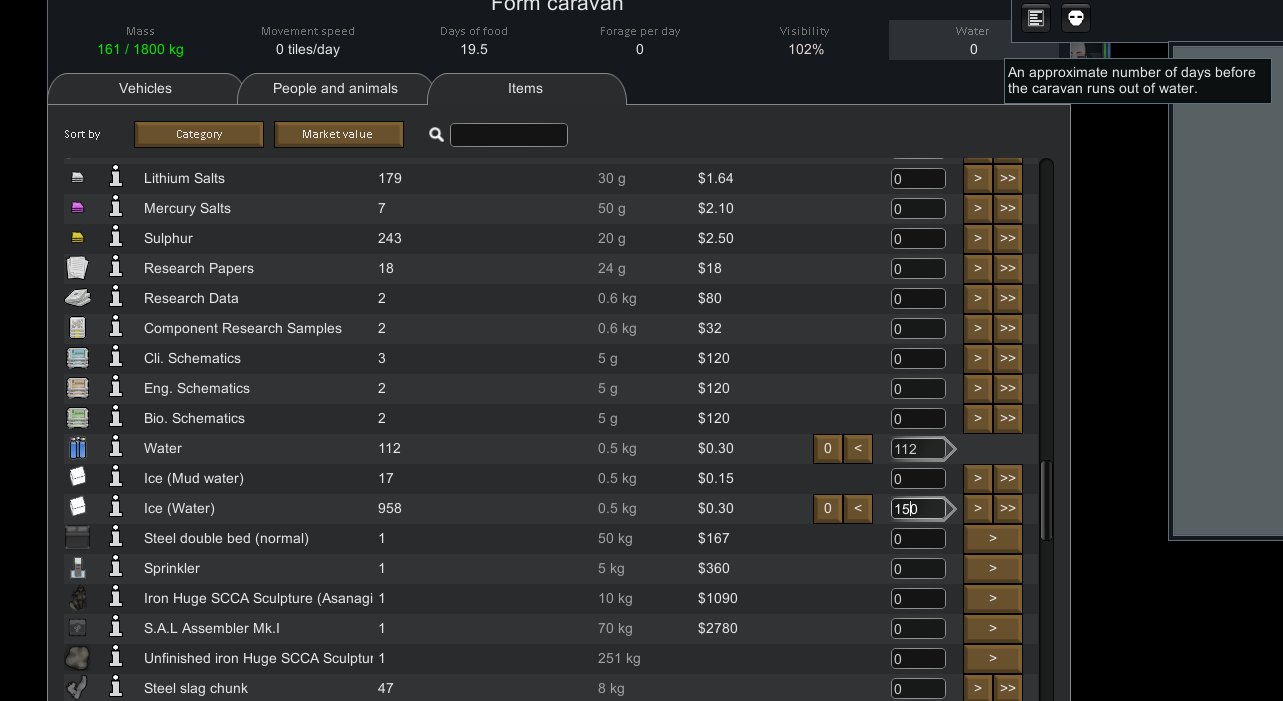Click the Iron Huge SCCA Sculpture icon
Image resolution: width=1283 pixels, height=701 pixels.
point(77,598)
